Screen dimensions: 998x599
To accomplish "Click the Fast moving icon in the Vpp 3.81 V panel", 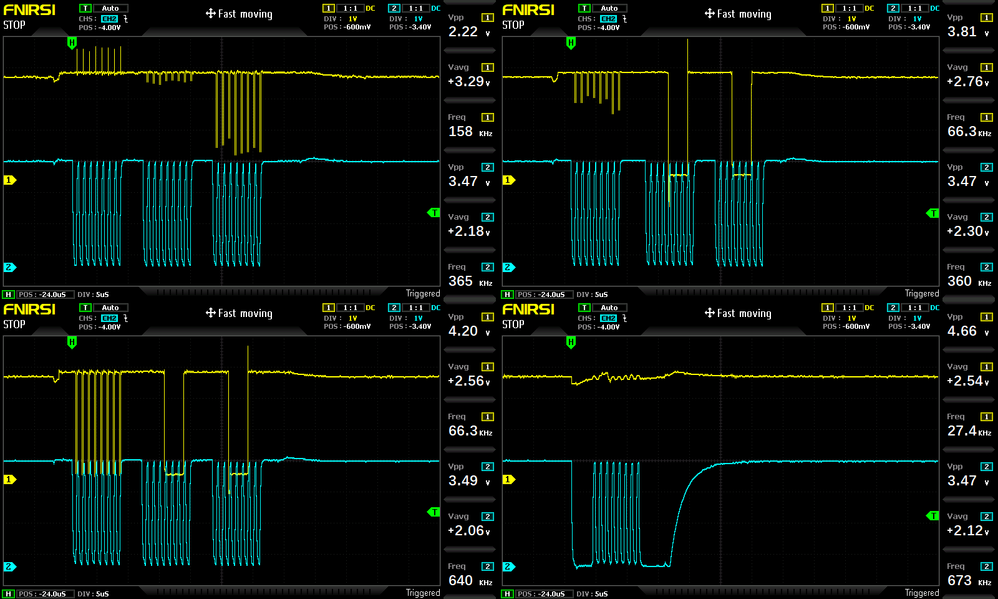I will pos(710,13).
